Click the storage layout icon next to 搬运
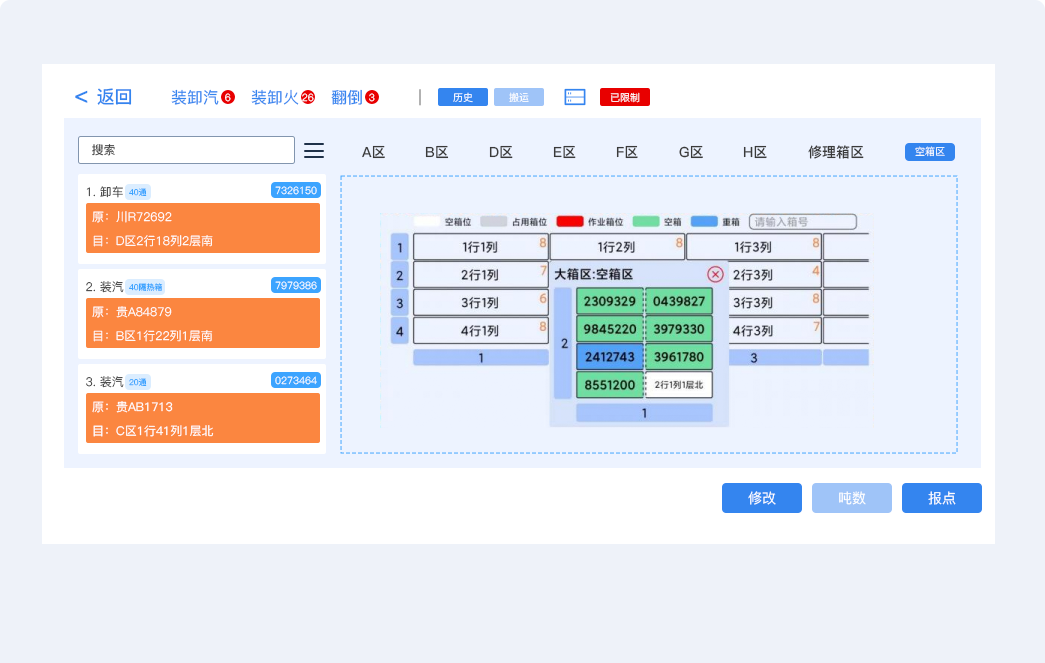This screenshot has width=1045, height=663. click(574, 97)
